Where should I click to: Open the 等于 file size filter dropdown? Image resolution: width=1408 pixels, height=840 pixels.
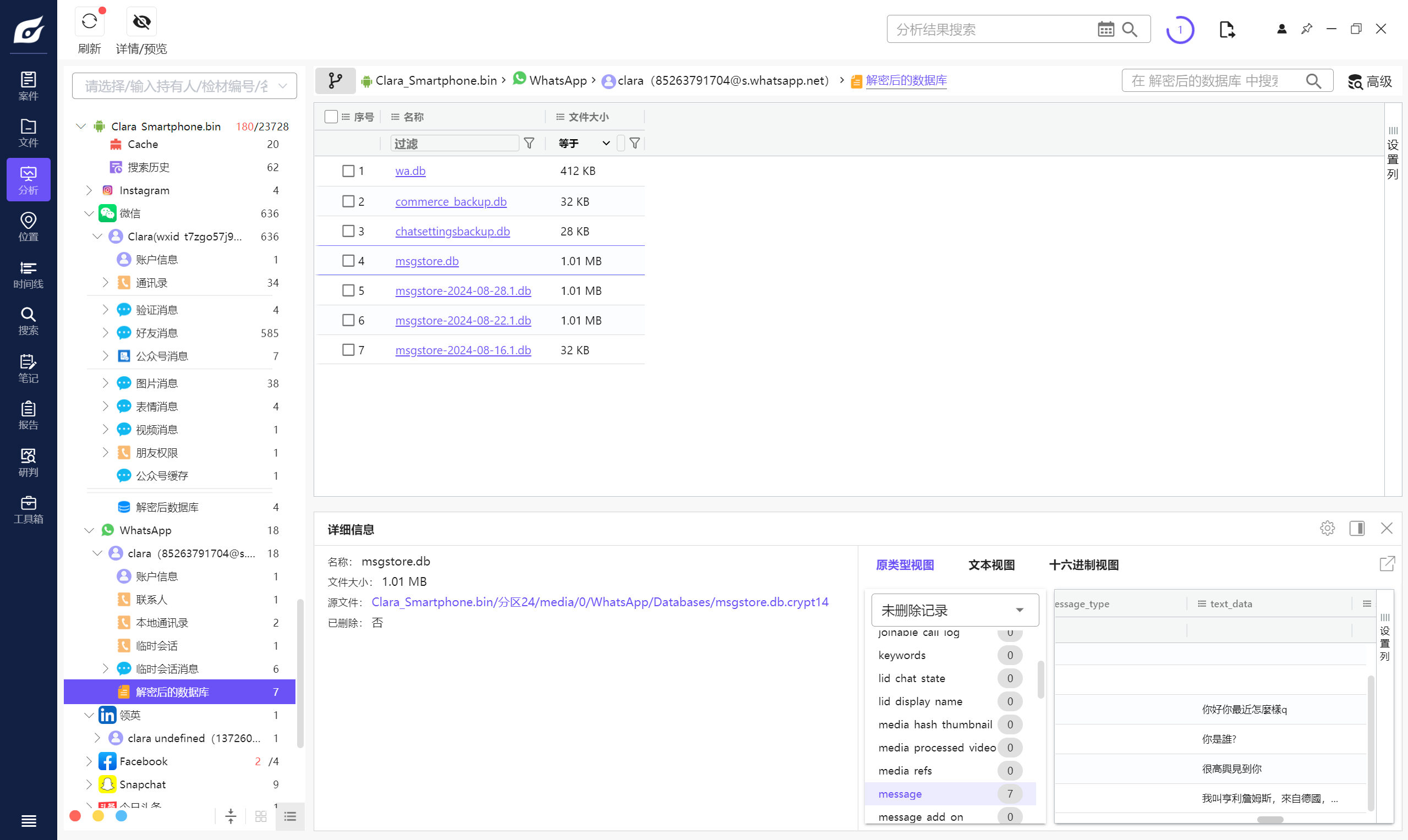584,143
